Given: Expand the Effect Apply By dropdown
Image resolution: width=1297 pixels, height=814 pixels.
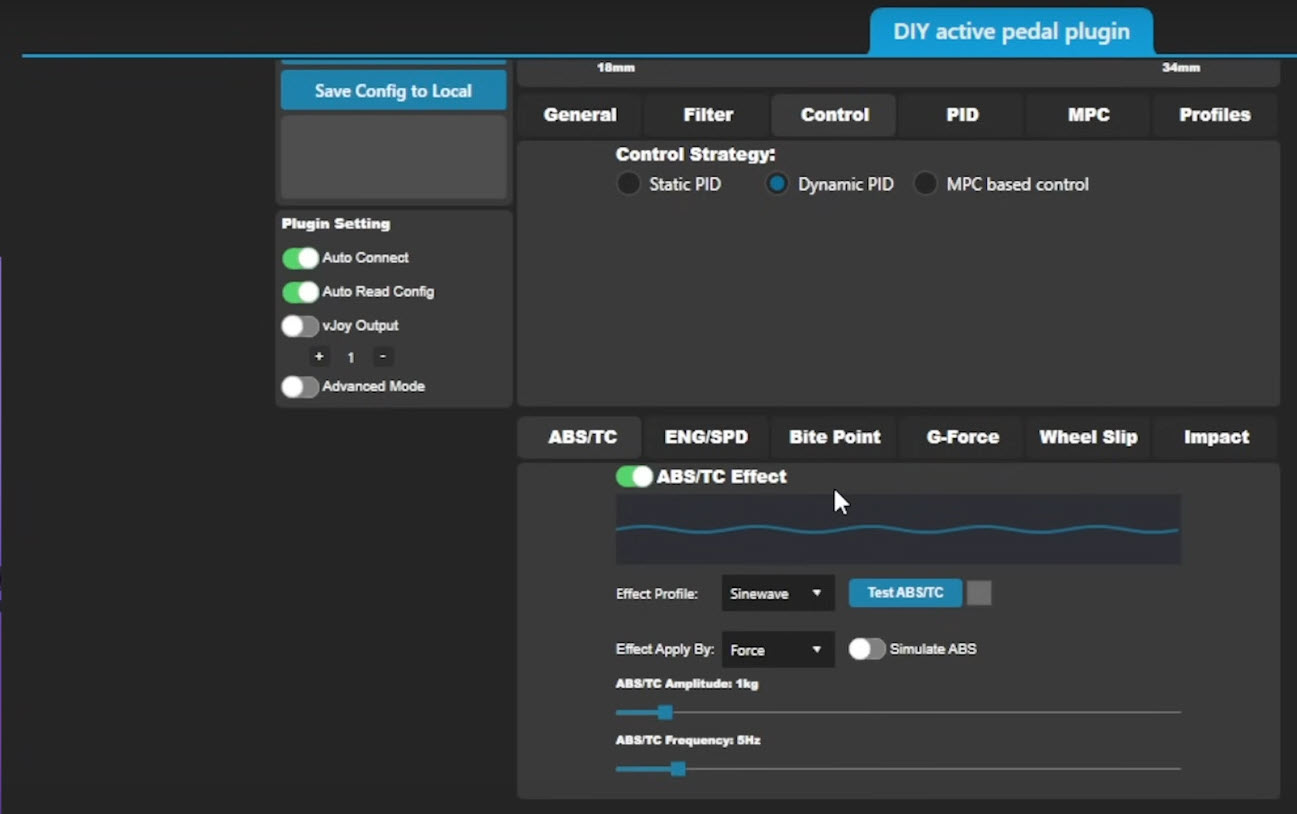Looking at the screenshot, I should pyautogui.click(x=777, y=650).
